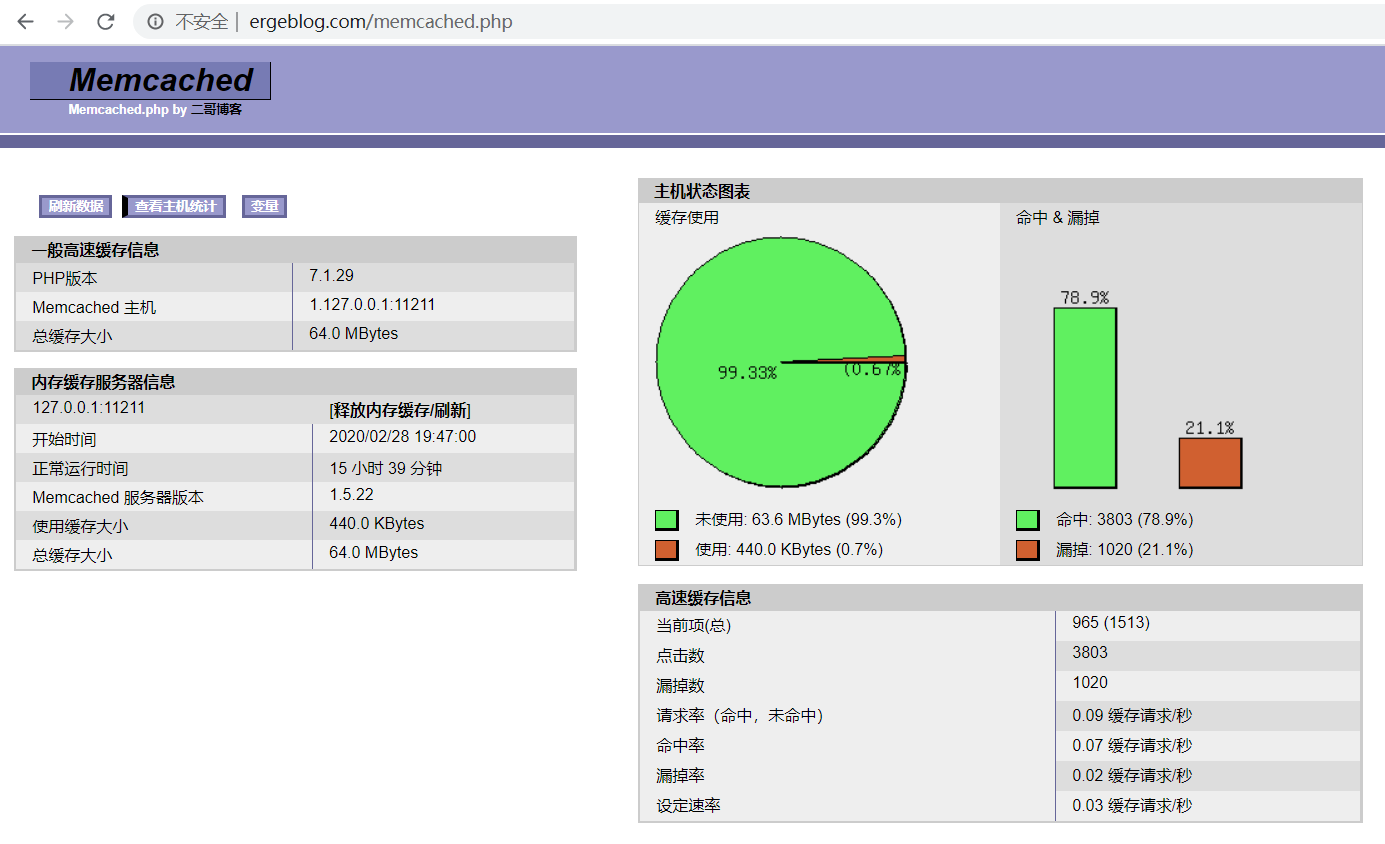Select uptime value 15 小时 39 分钟
The image size is (1385, 844).
385,468
